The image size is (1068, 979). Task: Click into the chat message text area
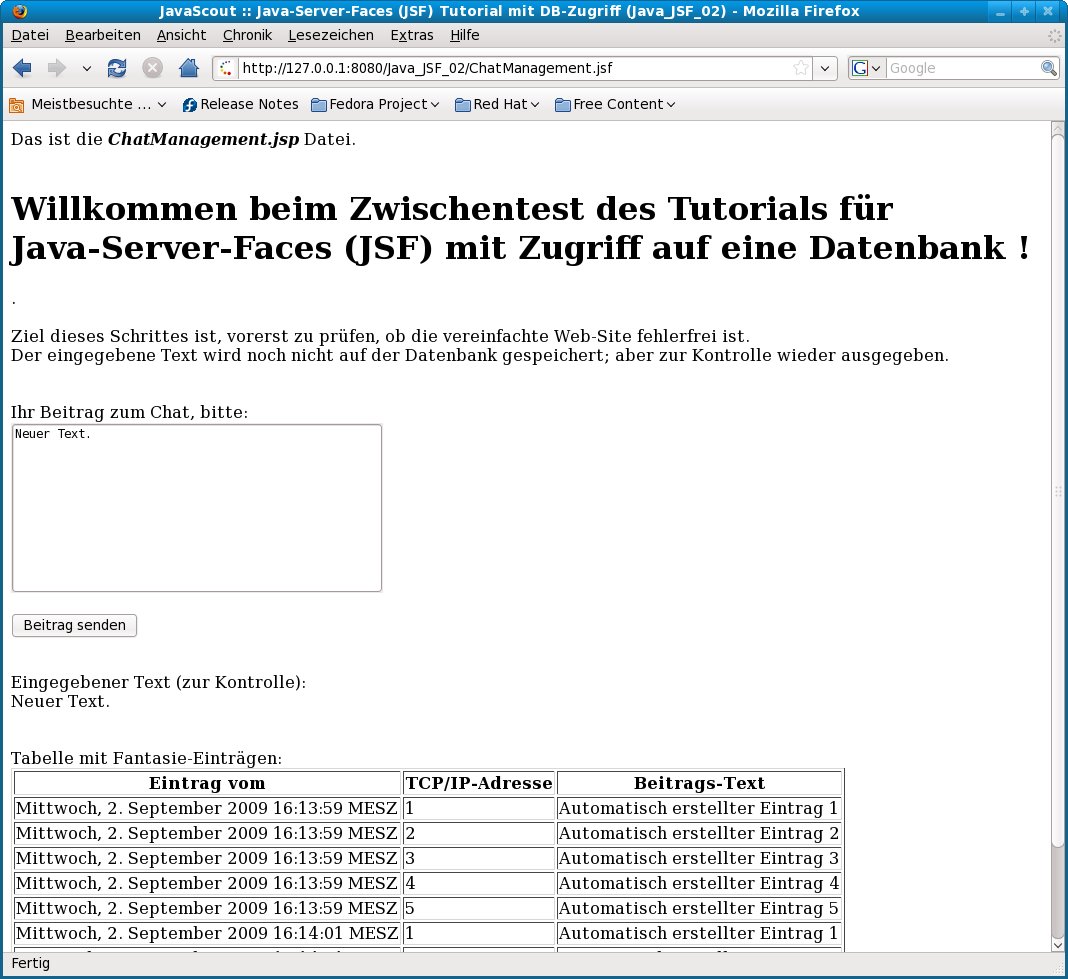[196, 508]
